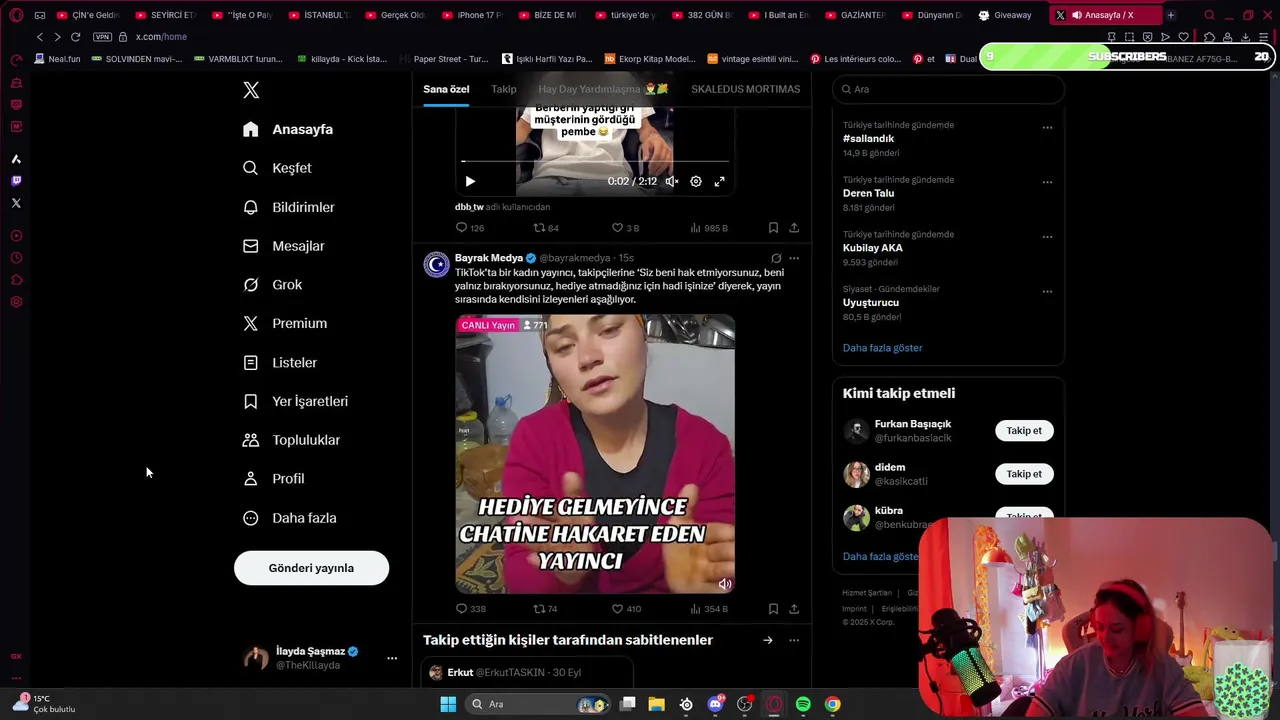This screenshot has height=720, width=1280.
Task: Open more options on Bayrak Medya post
Action: point(794,258)
